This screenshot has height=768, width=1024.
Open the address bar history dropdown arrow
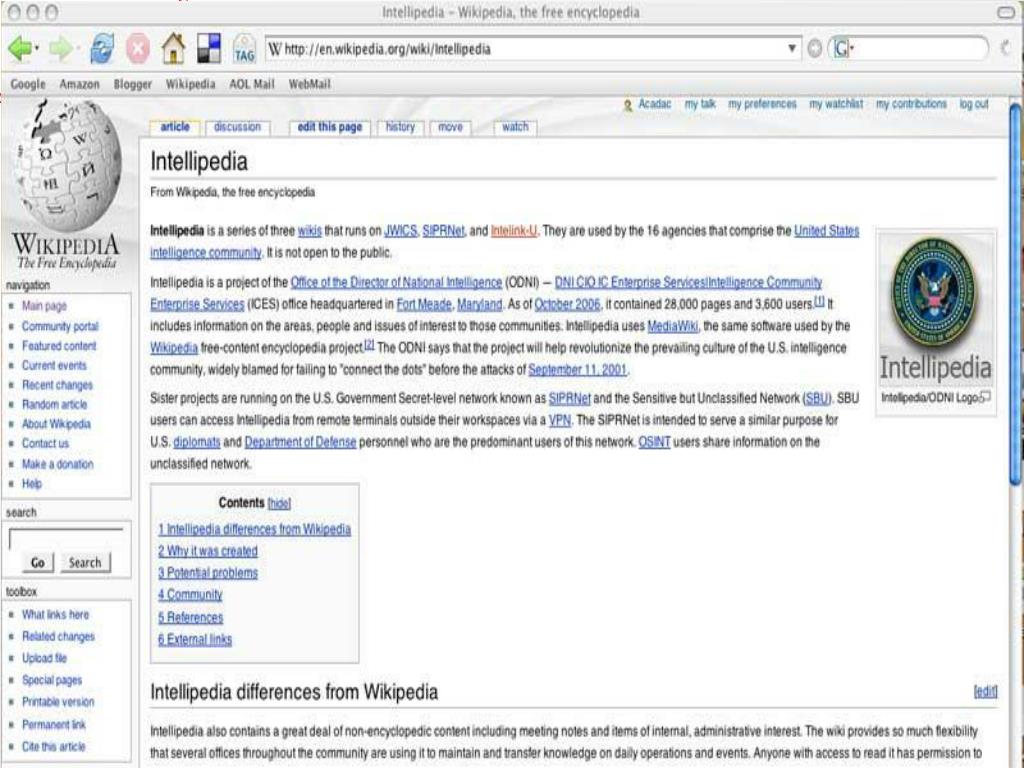(x=792, y=48)
